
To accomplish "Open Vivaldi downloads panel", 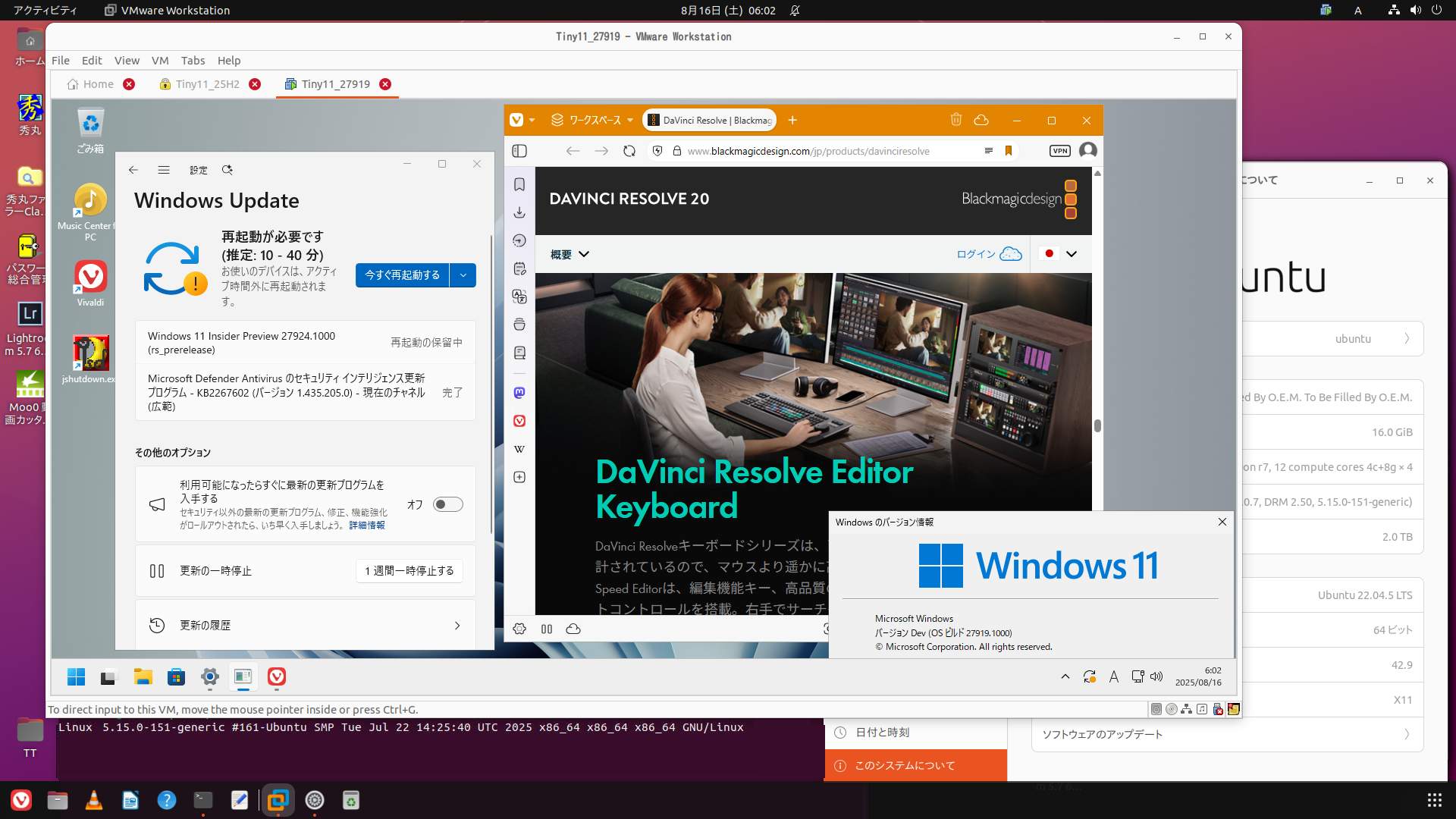I will (519, 212).
